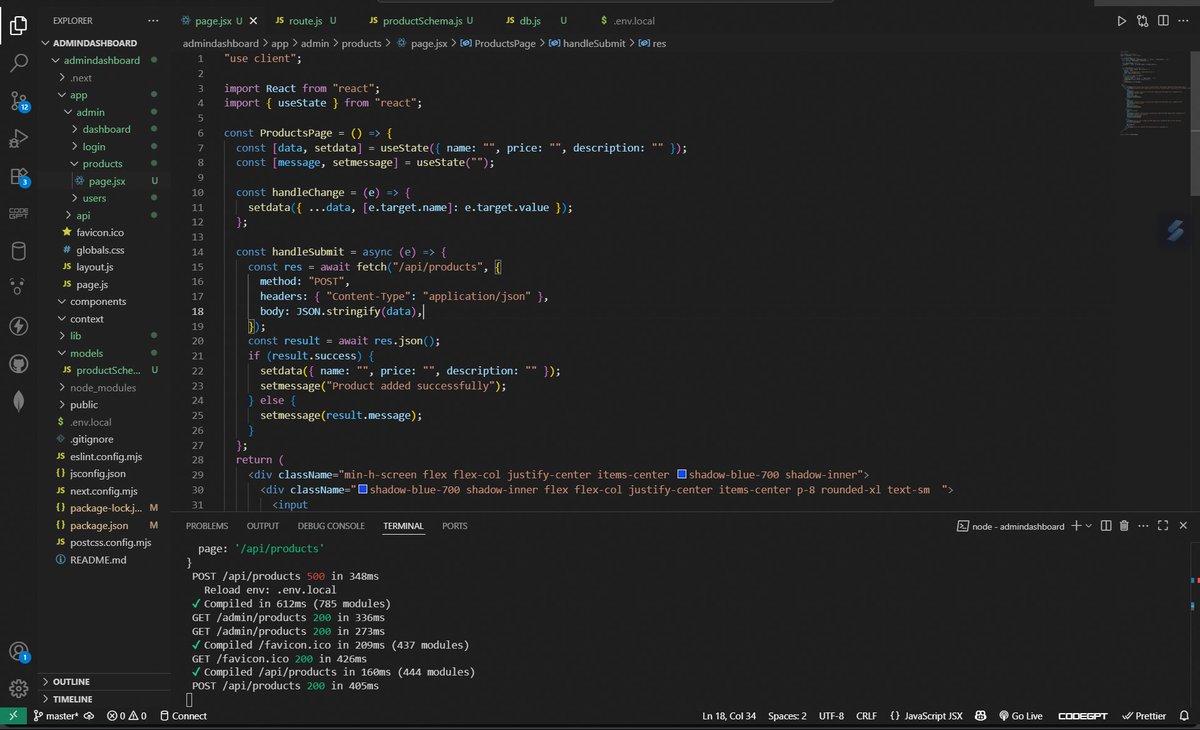The image size is (1200, 730).
Task: Split the terminal panel
Action: (1106, 525)
